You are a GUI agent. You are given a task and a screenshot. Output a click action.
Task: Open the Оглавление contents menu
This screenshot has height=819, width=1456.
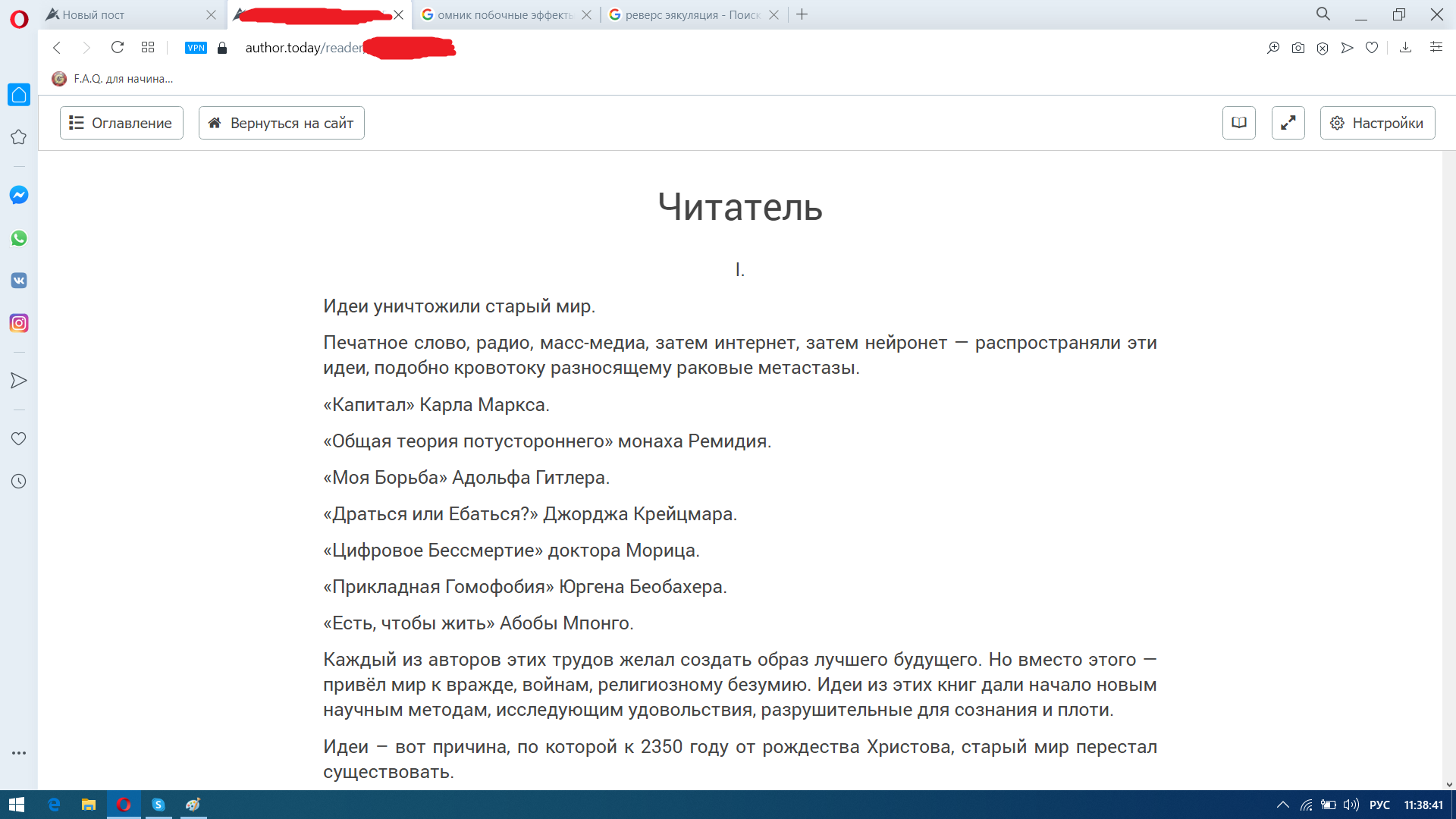point(121,123)
